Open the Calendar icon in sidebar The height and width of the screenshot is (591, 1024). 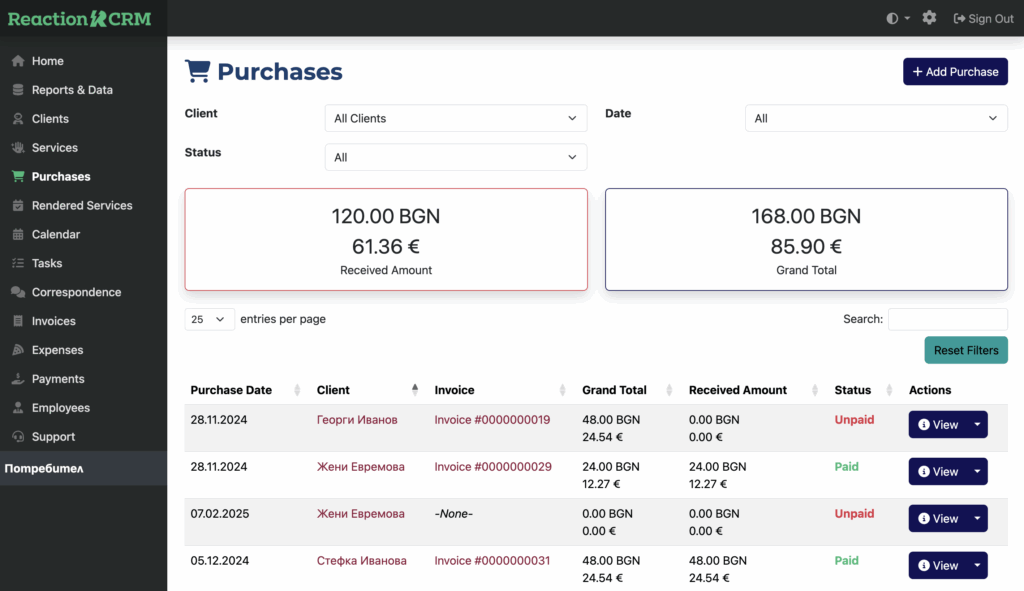18,234
